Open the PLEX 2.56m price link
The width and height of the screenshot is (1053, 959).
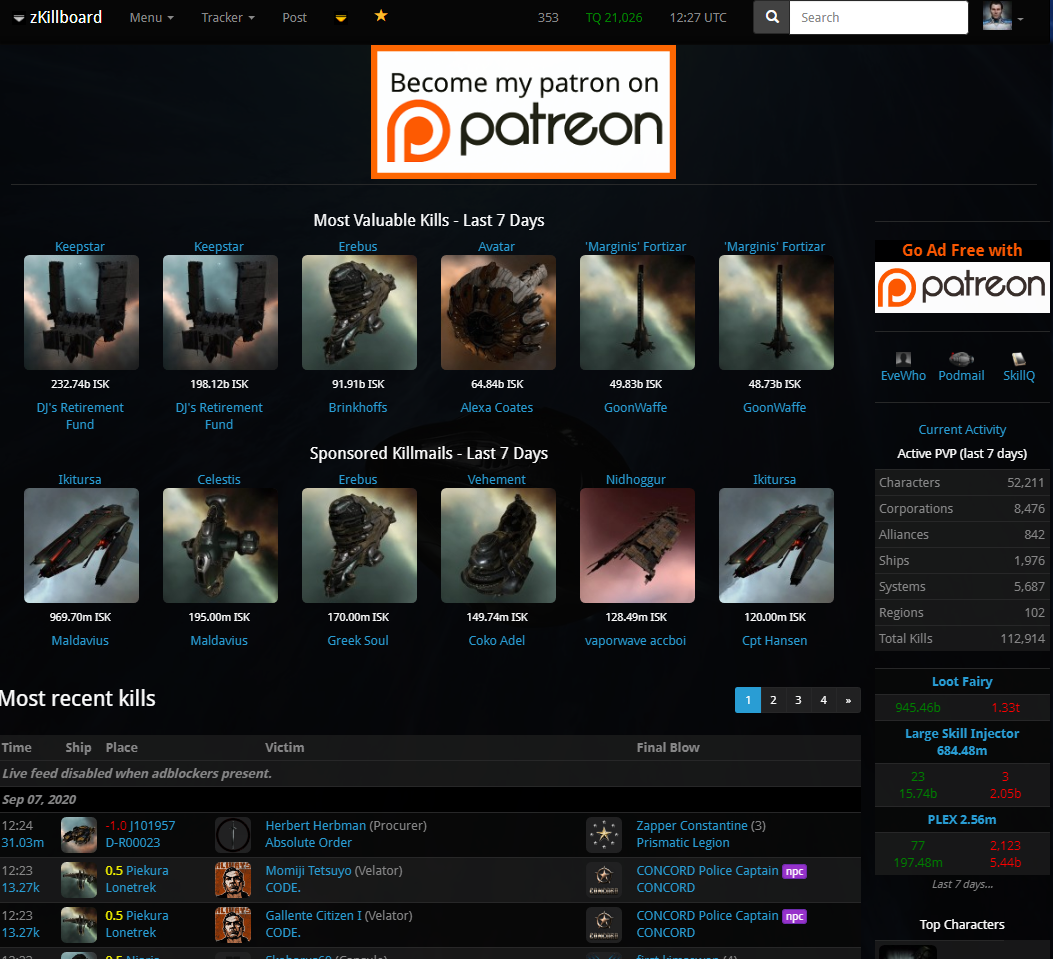(x=962, y=820)
